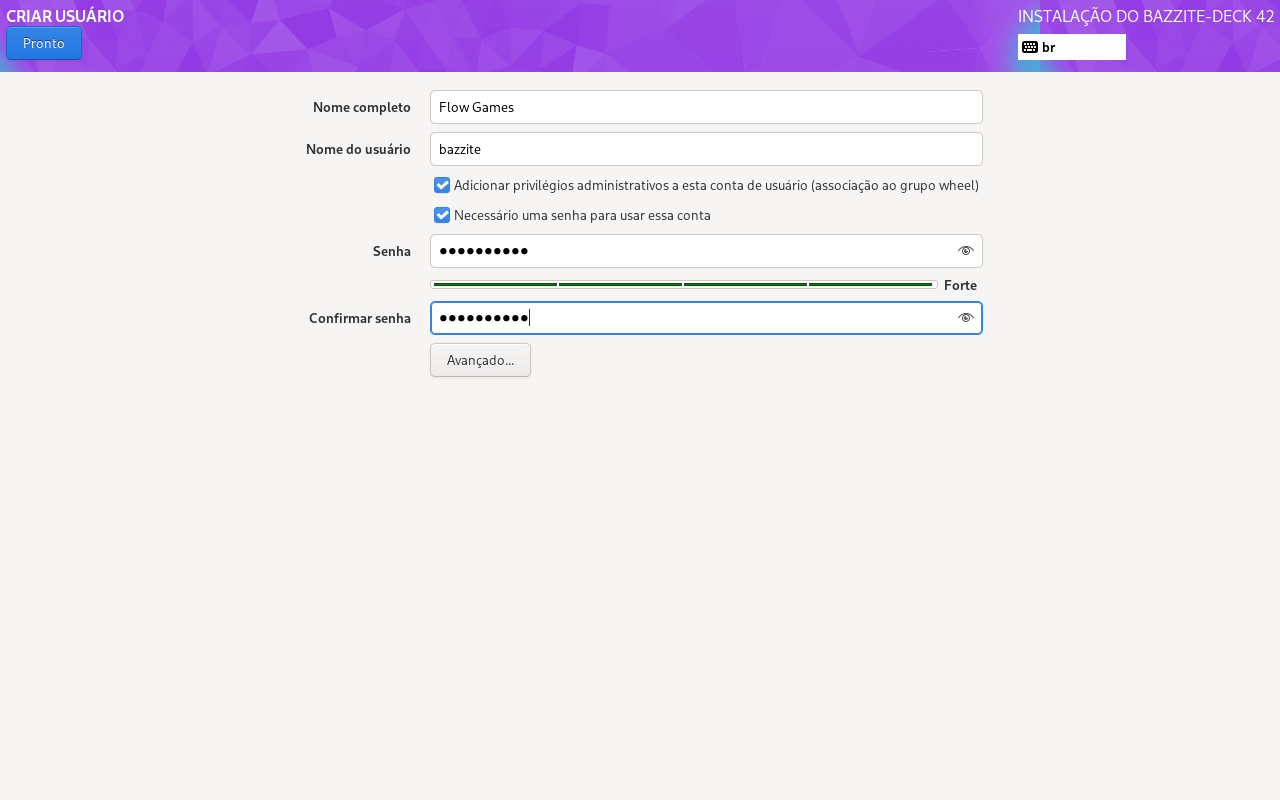Click the Pronto button
The height and width of the screenshot is (800, 1280).
tap(44, 43)
